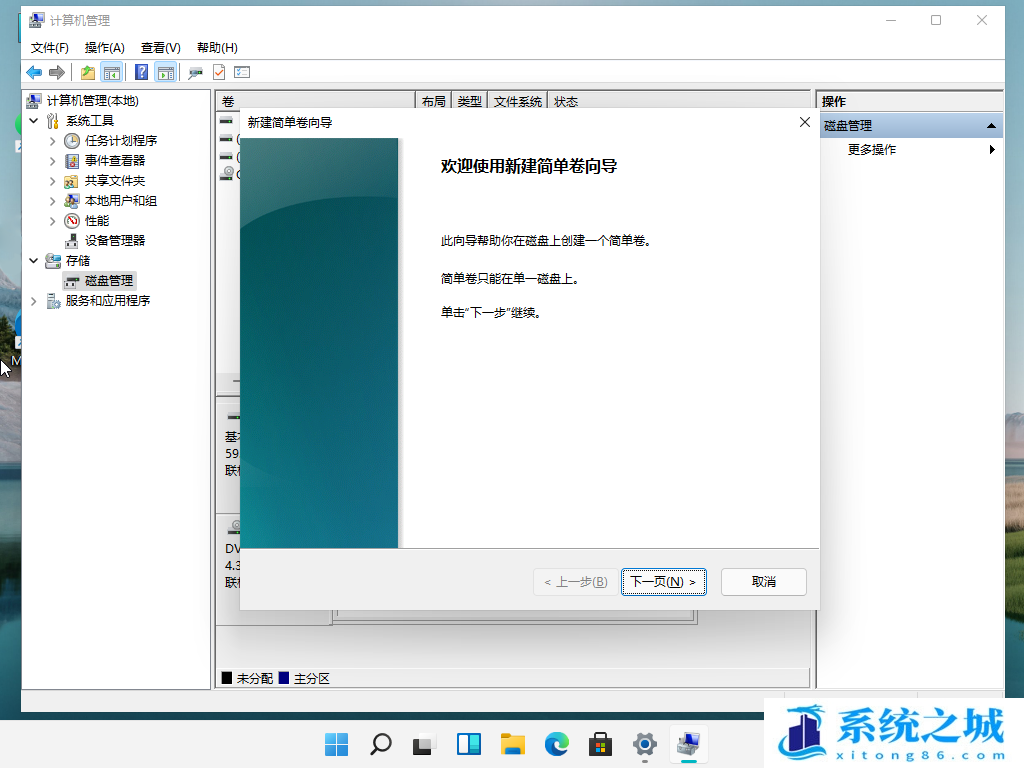Expand the 本地用户和组 node
The height and width of the screenshot is (768, 1024).
(53, 200)
